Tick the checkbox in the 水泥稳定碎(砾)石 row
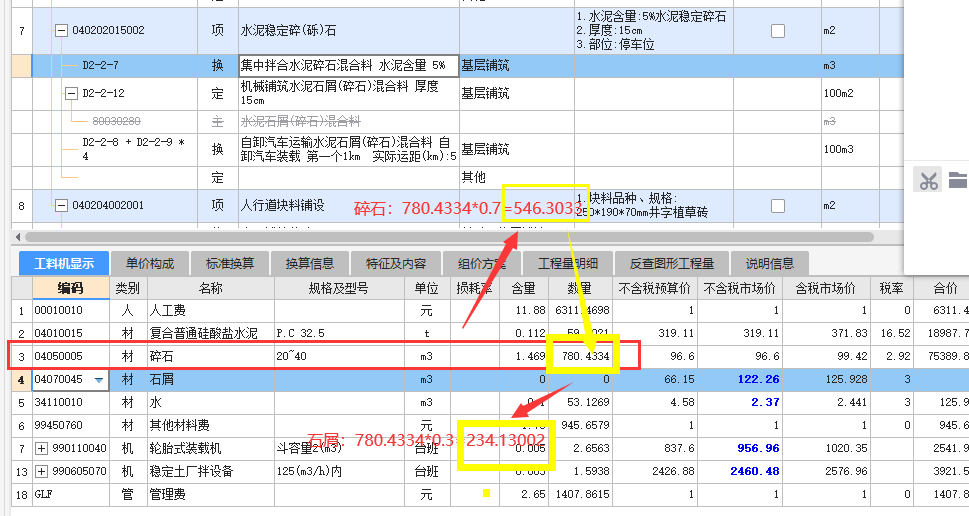This screenshot has width=969, height=516. pos(777,30)
